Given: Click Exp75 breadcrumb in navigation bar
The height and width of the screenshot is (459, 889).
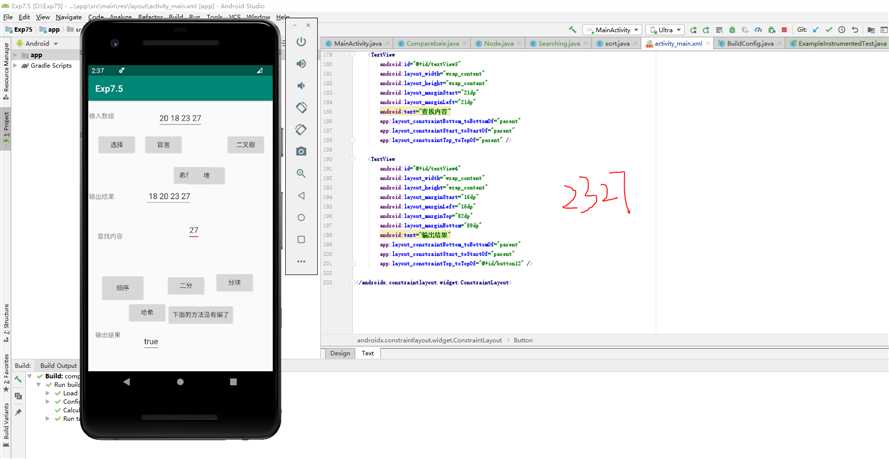Looking at the screenshot, I should pos(18,29).
